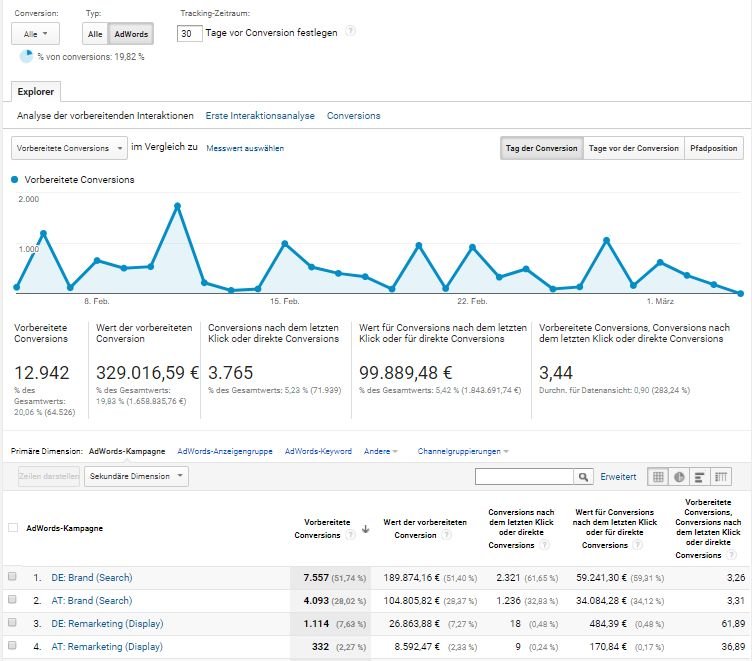Click the 12.942 total conversions value
Screen dimensions: 752x661
coord(42,373)
